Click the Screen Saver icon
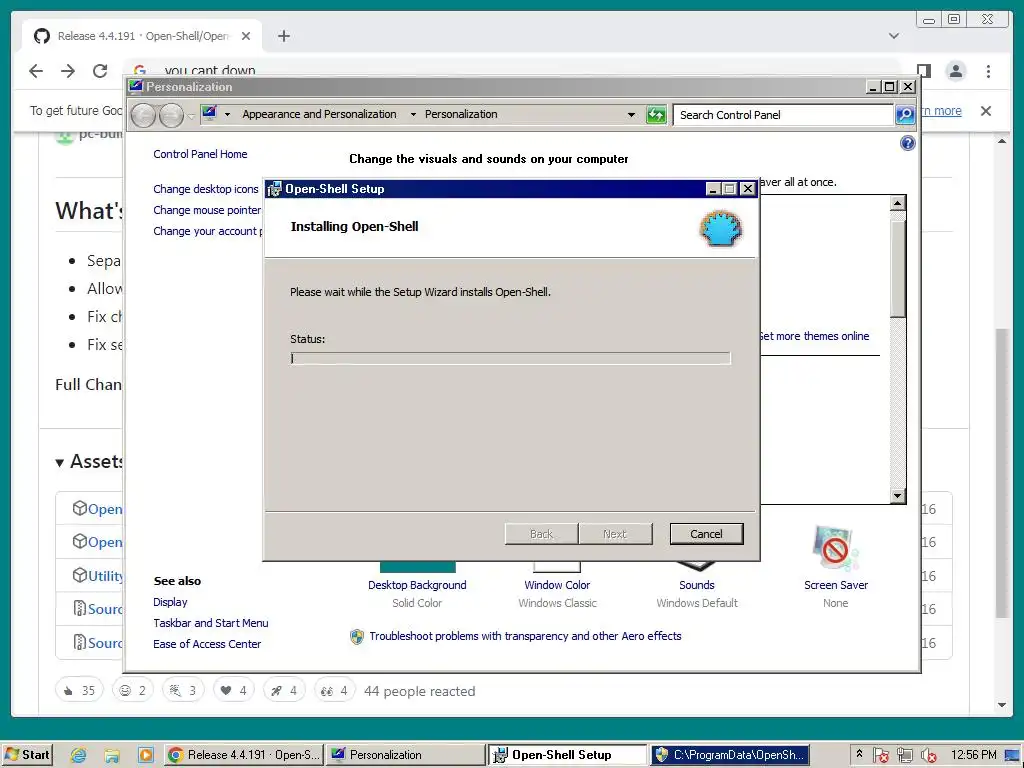Screen dimensions: 1024x768 pos(835,549)
